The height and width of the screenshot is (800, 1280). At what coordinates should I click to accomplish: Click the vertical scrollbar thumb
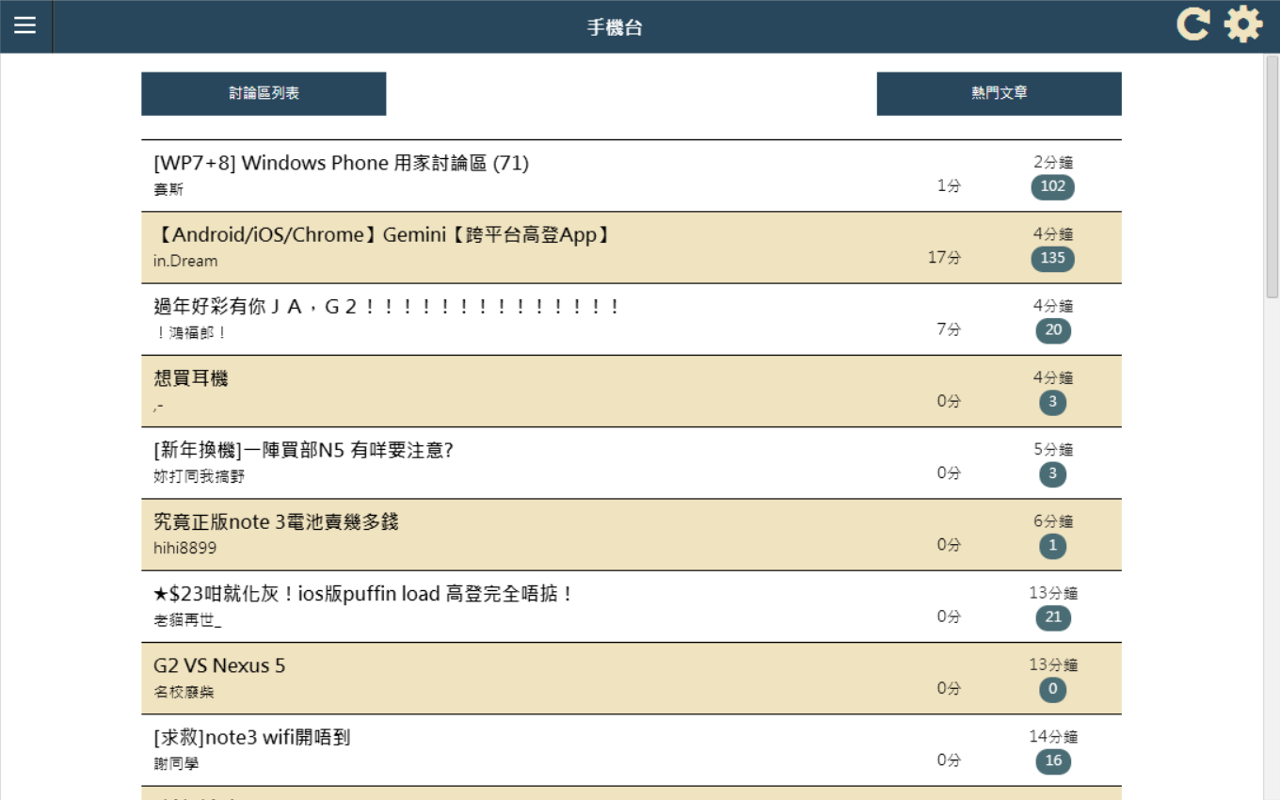tap(1272, 177)
